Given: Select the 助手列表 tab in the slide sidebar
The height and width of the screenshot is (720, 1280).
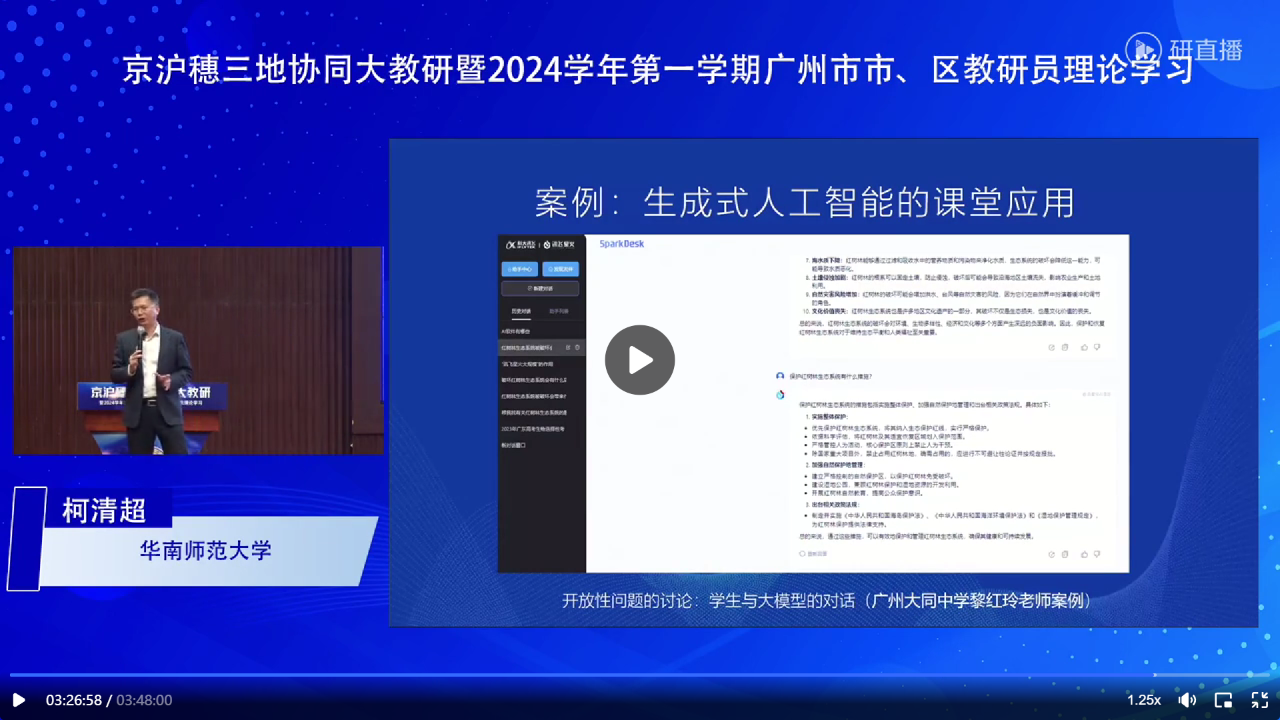Looking at the screenshot, I should (558, 312).
